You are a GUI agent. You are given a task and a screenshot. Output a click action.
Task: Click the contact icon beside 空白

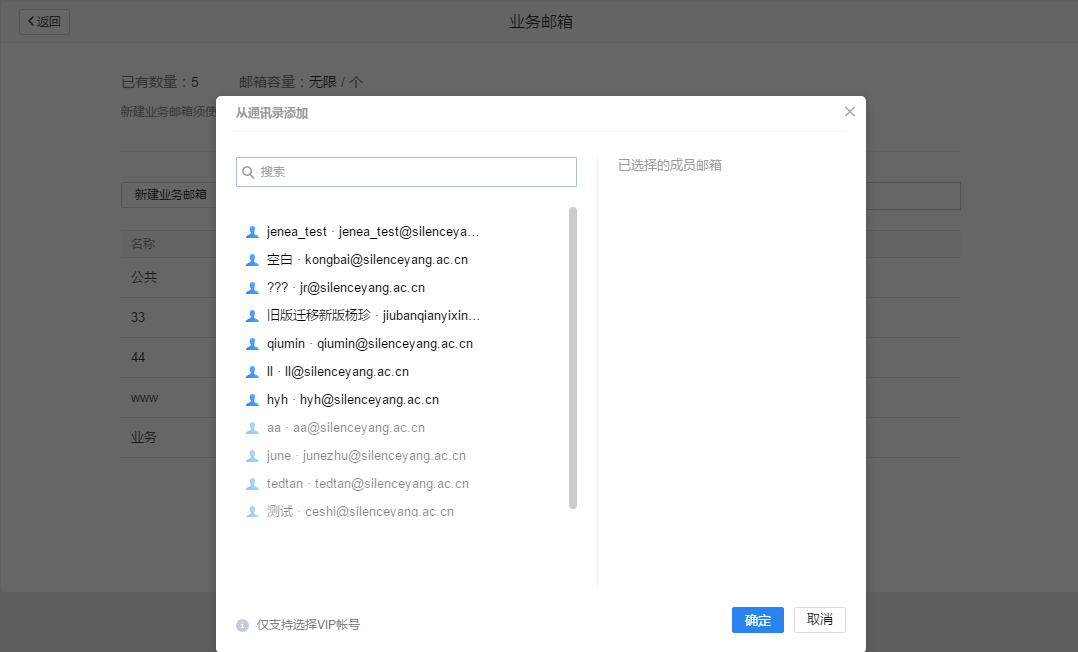(252, 259)
